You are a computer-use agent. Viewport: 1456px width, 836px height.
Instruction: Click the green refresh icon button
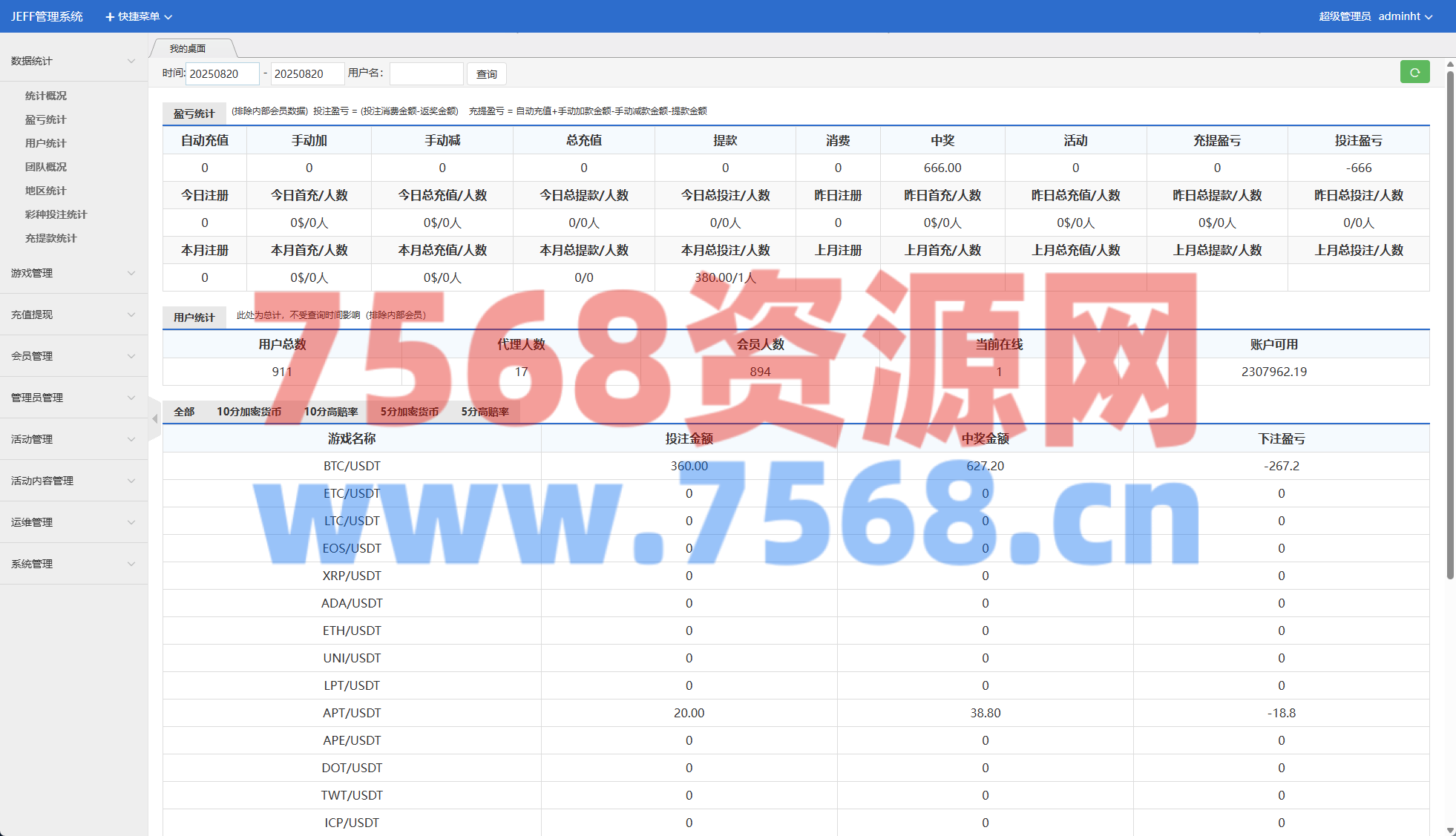click(1414, 73)
